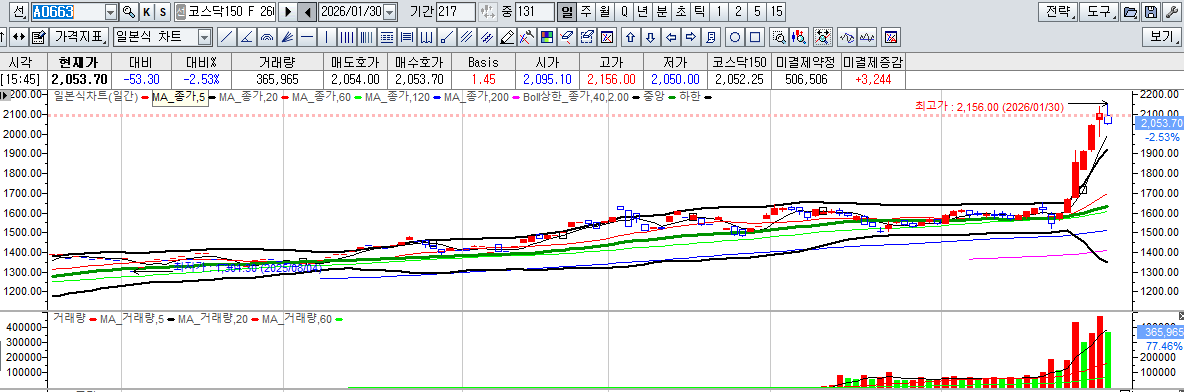The image size is (1184, 392).
Task: Open the color palette tool
Action: (x=547, y=36)
